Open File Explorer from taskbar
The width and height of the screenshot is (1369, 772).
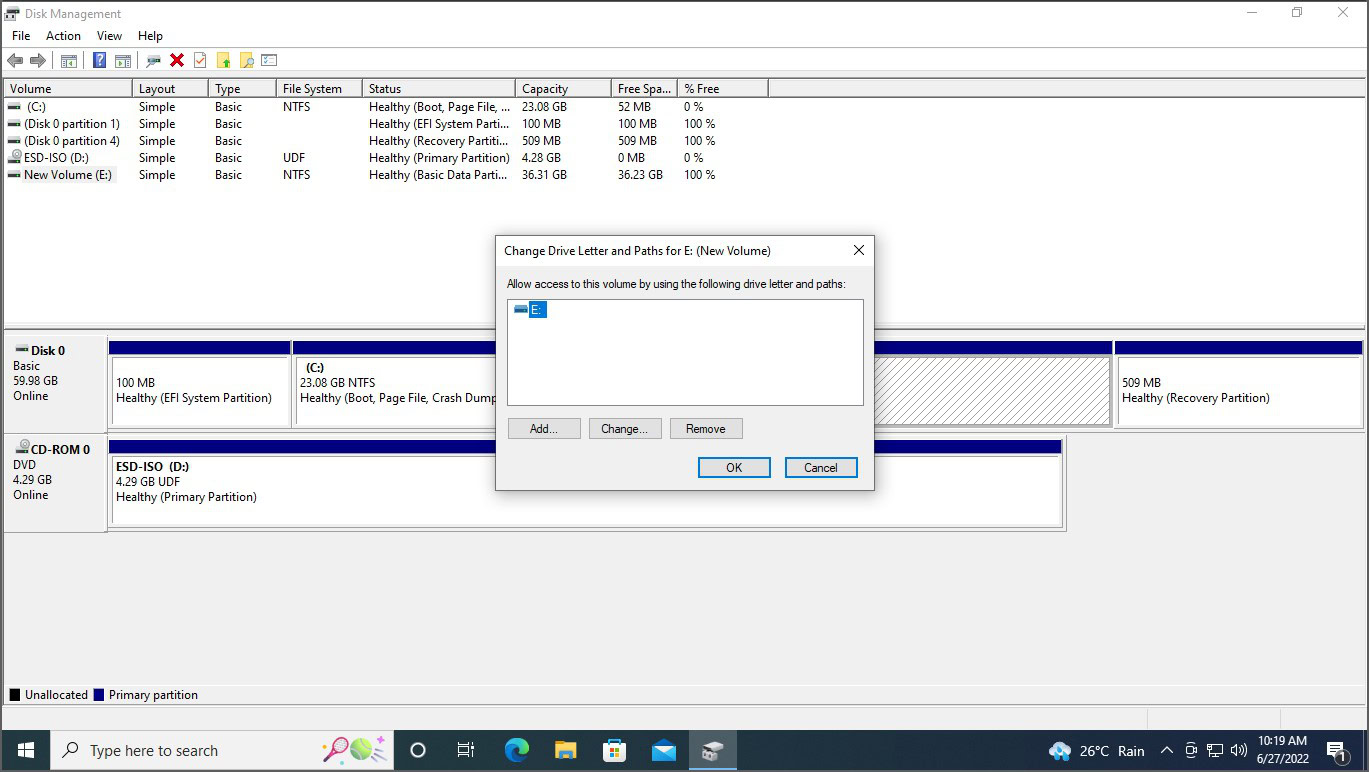coord(565,750)
